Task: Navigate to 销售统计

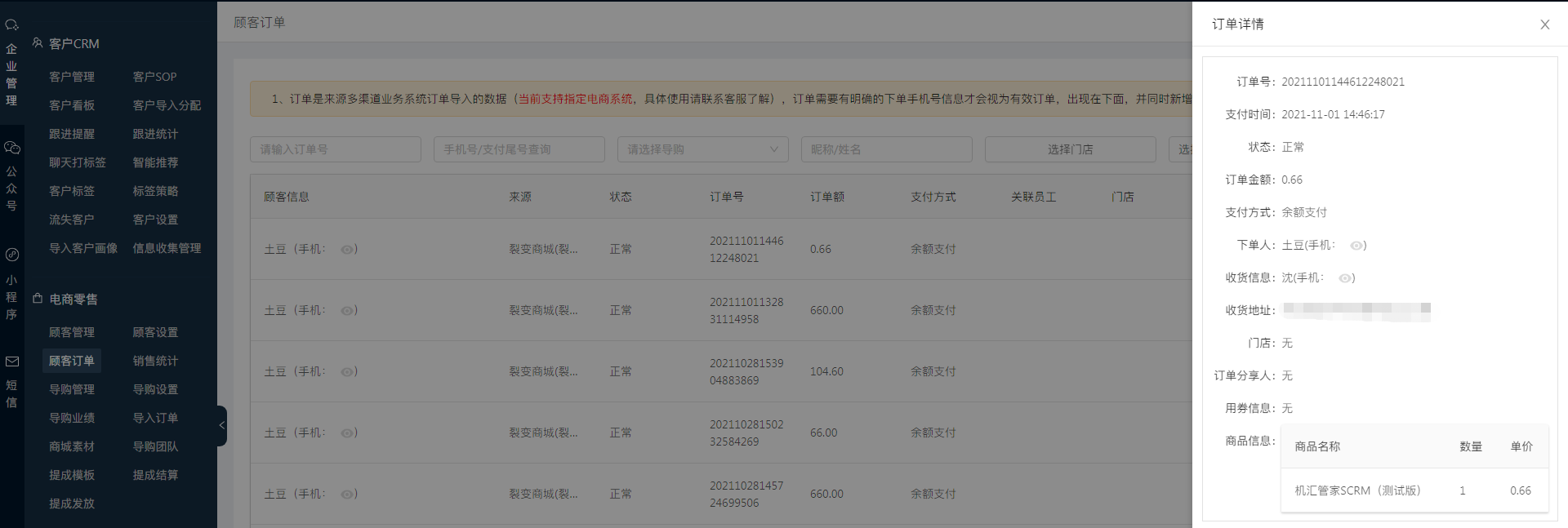Action: [155, 361]
